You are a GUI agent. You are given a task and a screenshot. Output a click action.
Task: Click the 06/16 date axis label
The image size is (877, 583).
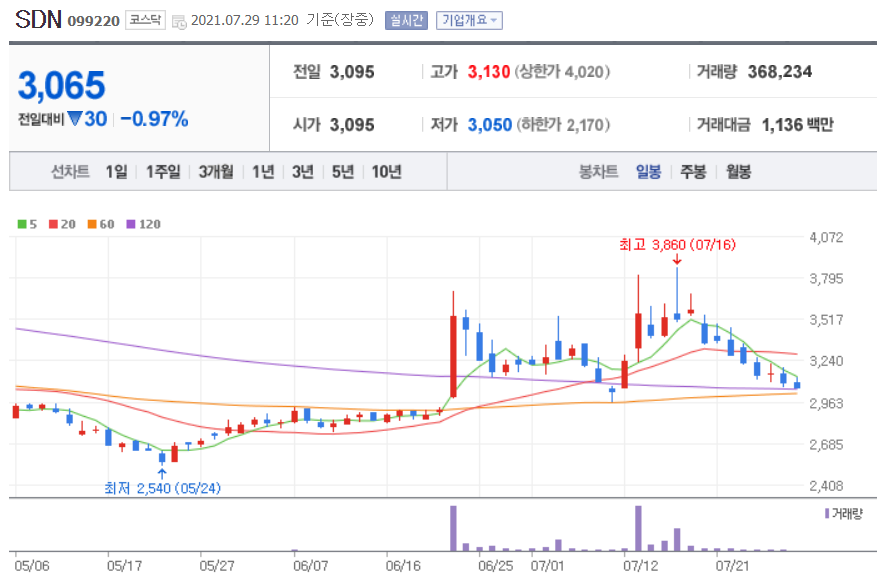pyautogui.click(x=403, y=566)
